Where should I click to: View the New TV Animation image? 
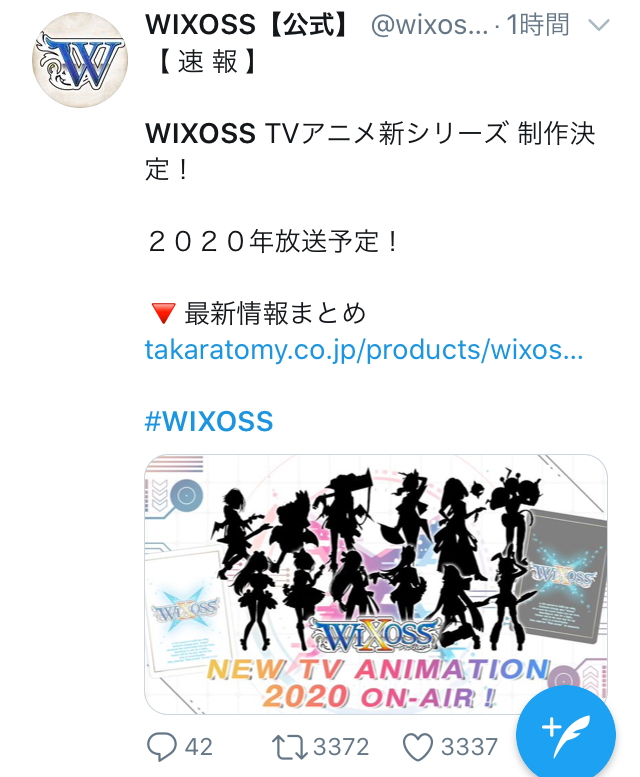point(375,584)
